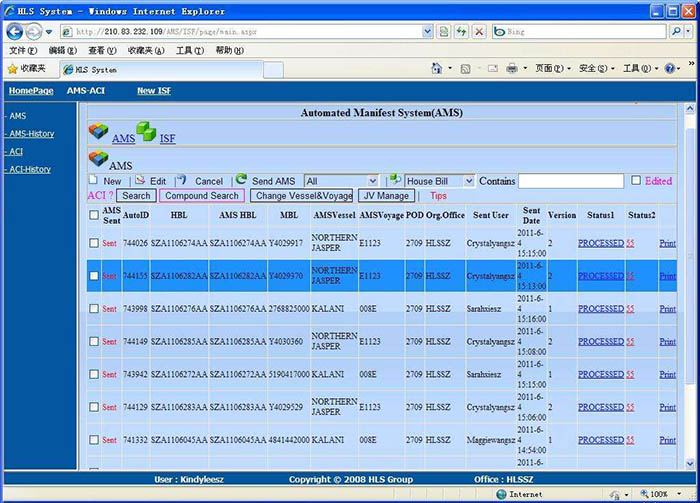Viewport: 700px width, 503px height.
Task: Click the printer icon in browser toolbar
Action: coord(511,69)
